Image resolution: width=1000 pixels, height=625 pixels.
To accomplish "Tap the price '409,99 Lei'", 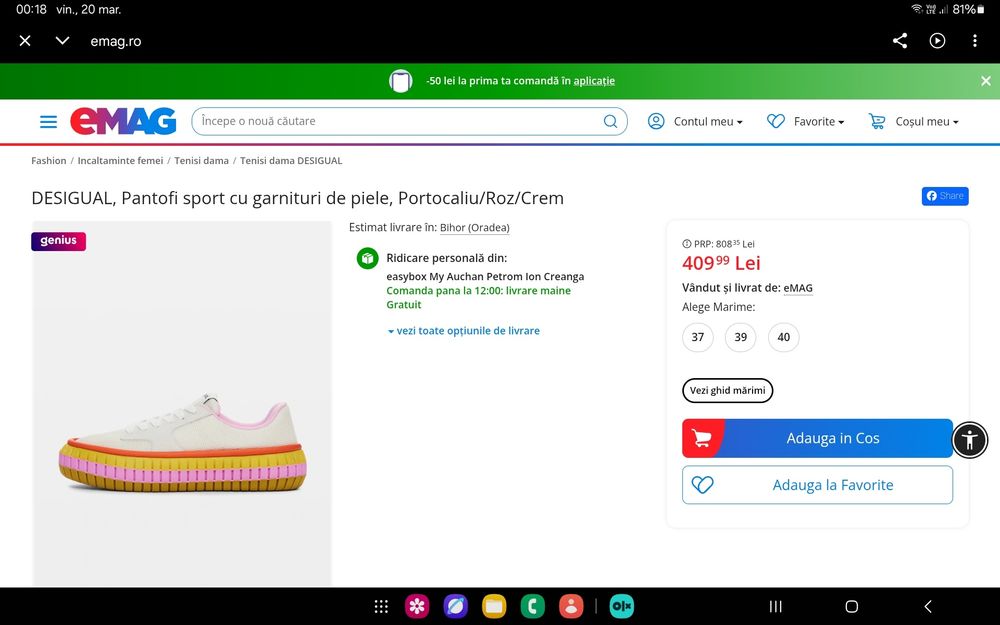I will pos(721,263).
